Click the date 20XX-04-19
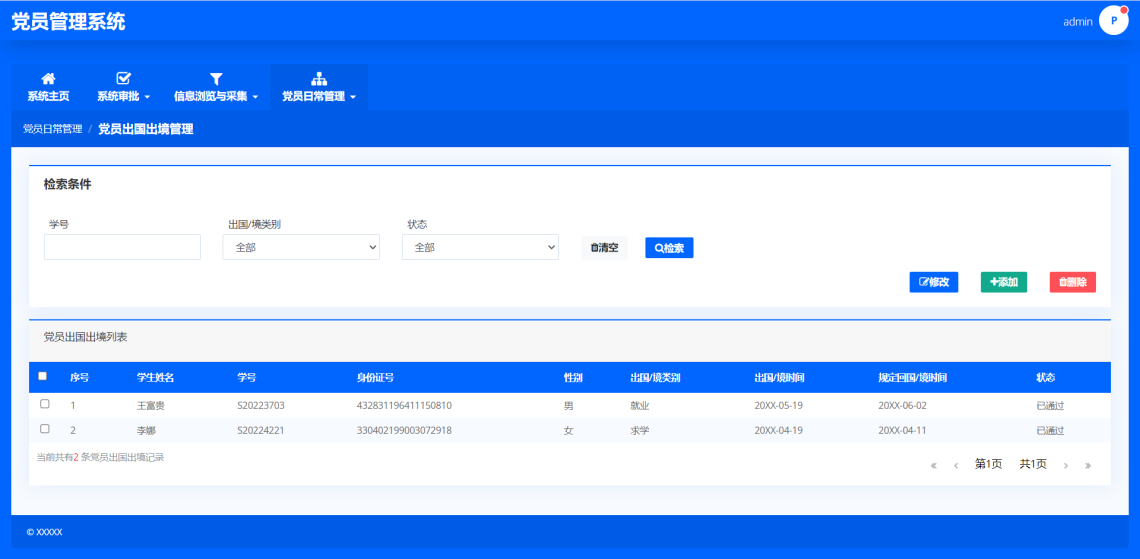Screen dimensions: 1140x559 click(x=779, y=430)
